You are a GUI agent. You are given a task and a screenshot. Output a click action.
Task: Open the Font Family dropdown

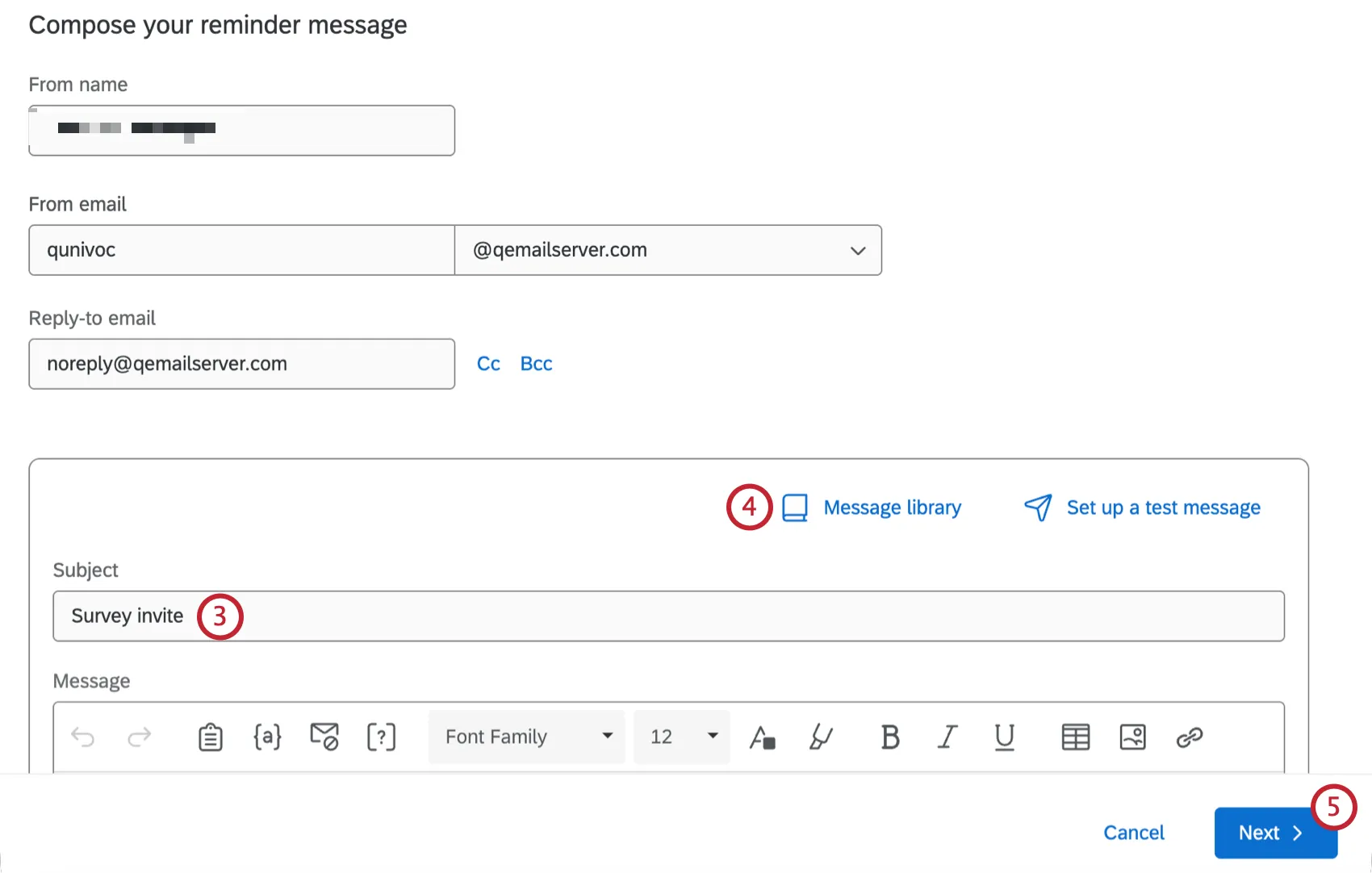point(527,737)
